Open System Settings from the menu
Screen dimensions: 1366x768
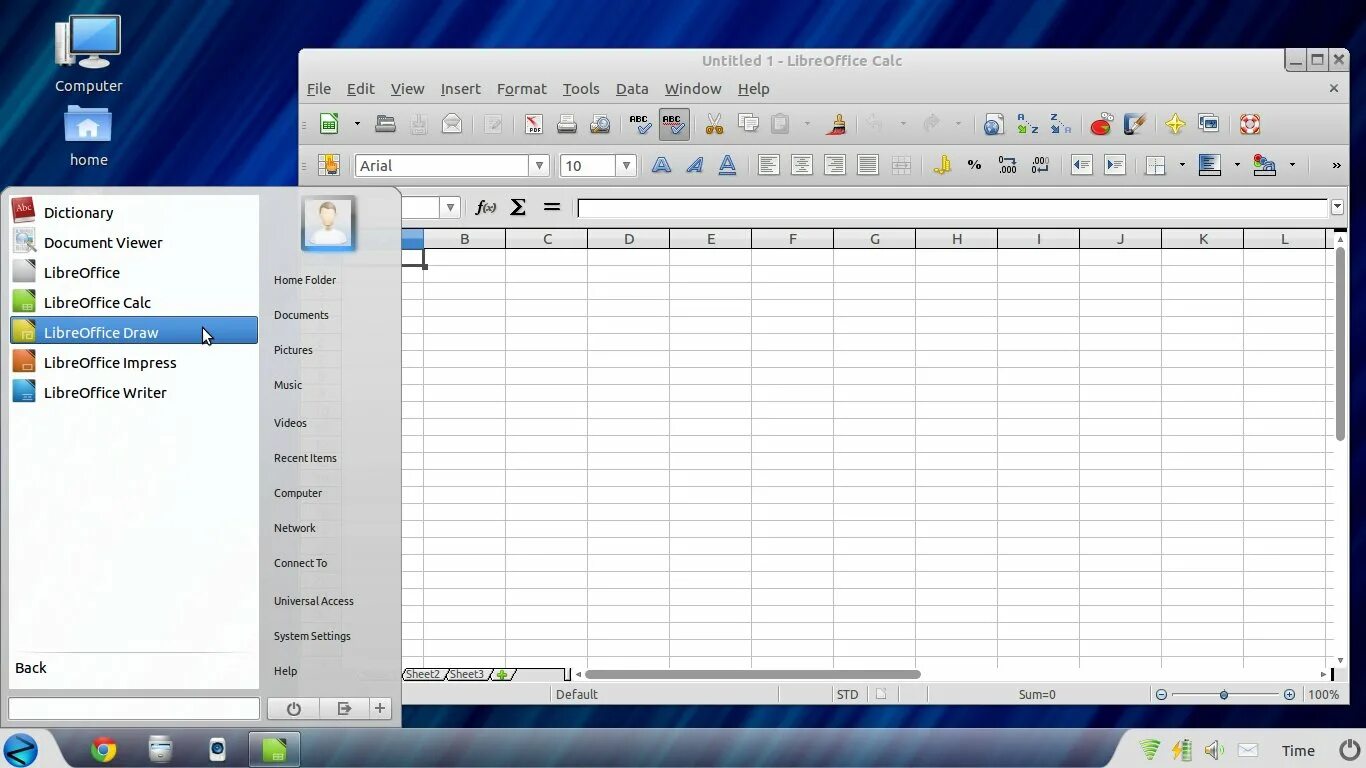[312, 636]
